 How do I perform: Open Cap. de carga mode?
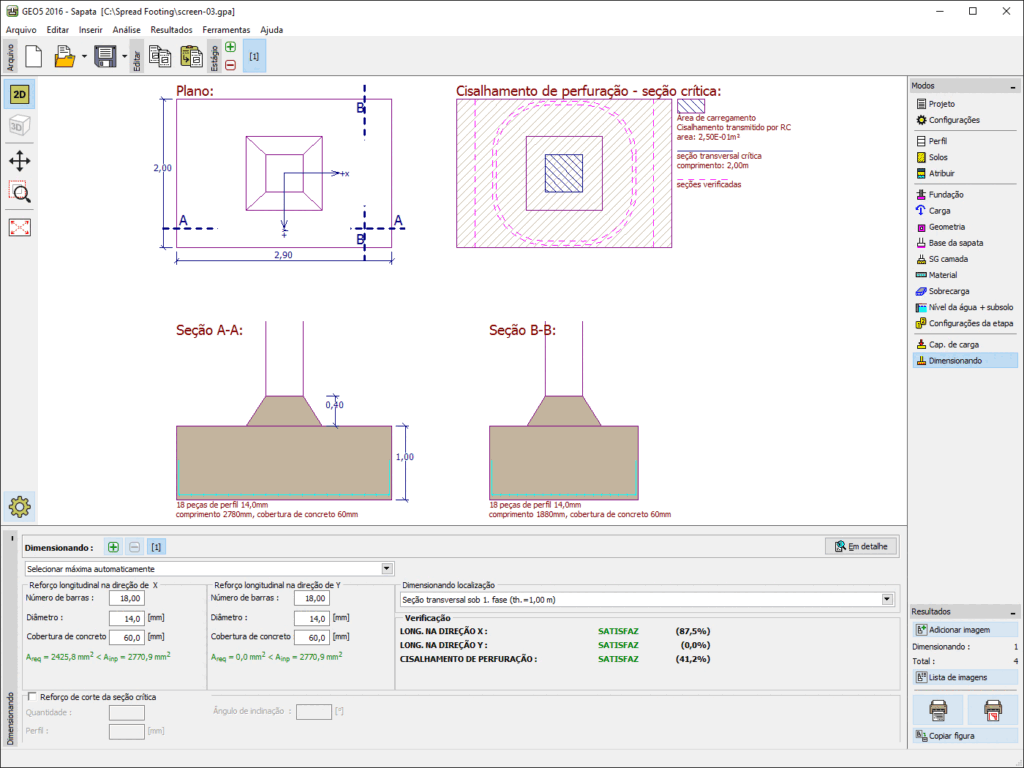coord(965,345)
